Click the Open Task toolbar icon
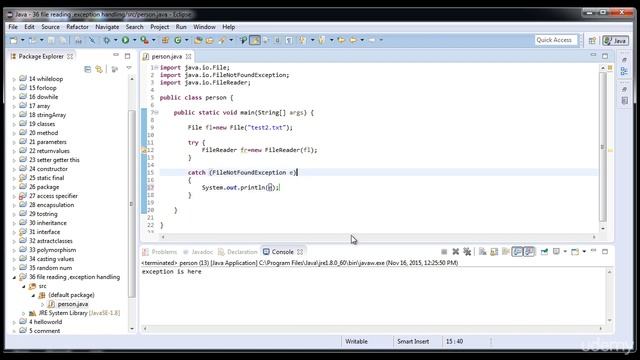Viewport: 640px width, 360px height. tap(209, 40)
